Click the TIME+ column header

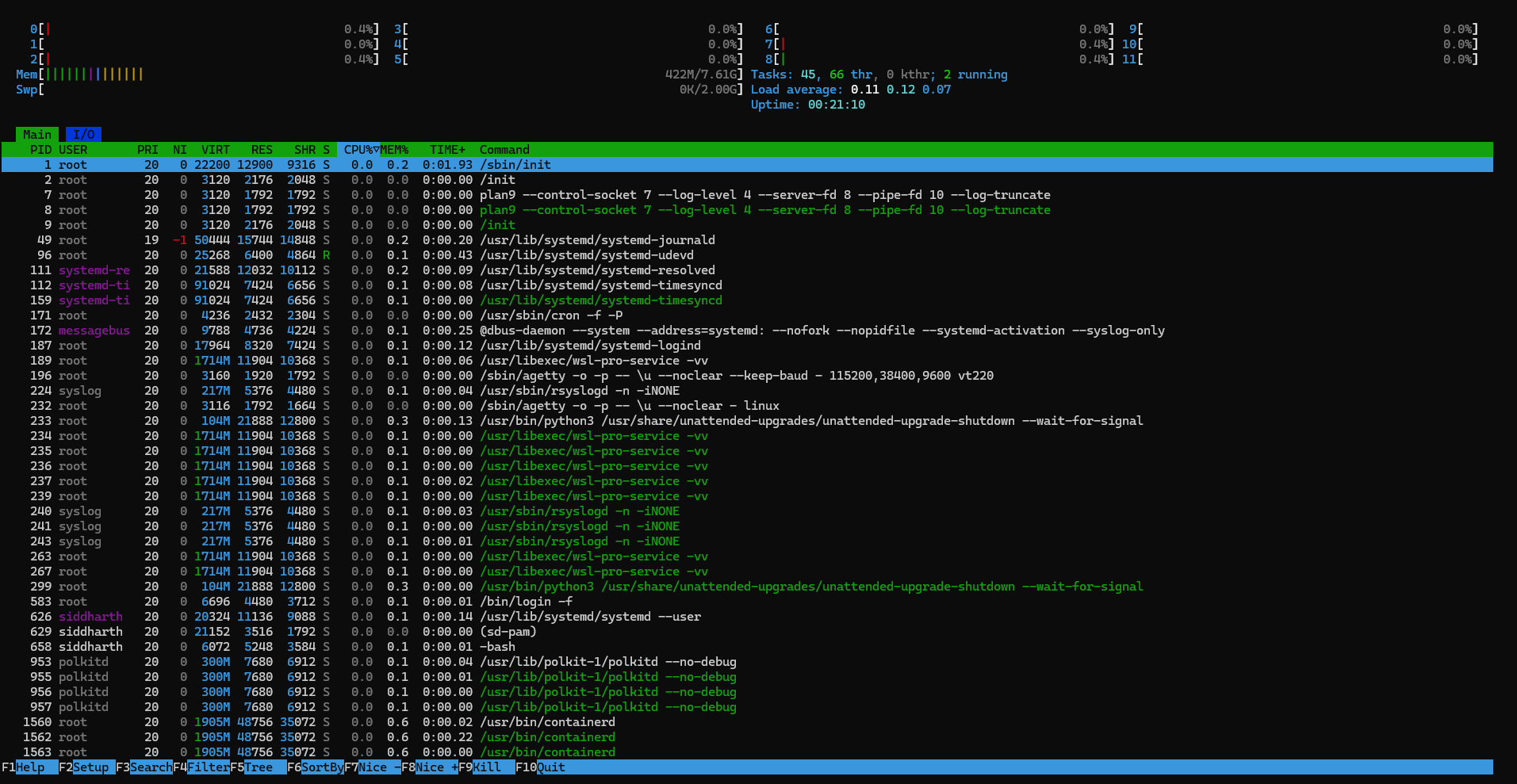click(x=447, y=150)
